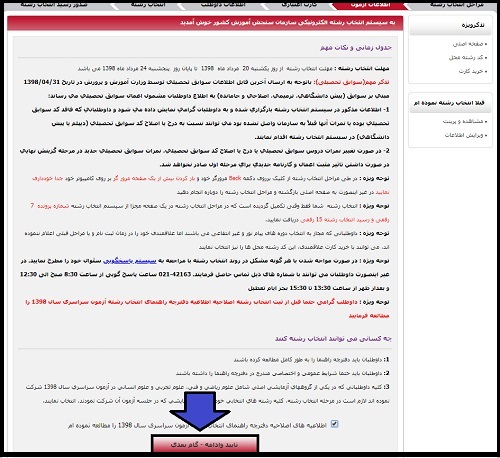Click the red تذکر مهم(سوابق تحصیلی) label
500x458 pixels.
tap(352, 82)
